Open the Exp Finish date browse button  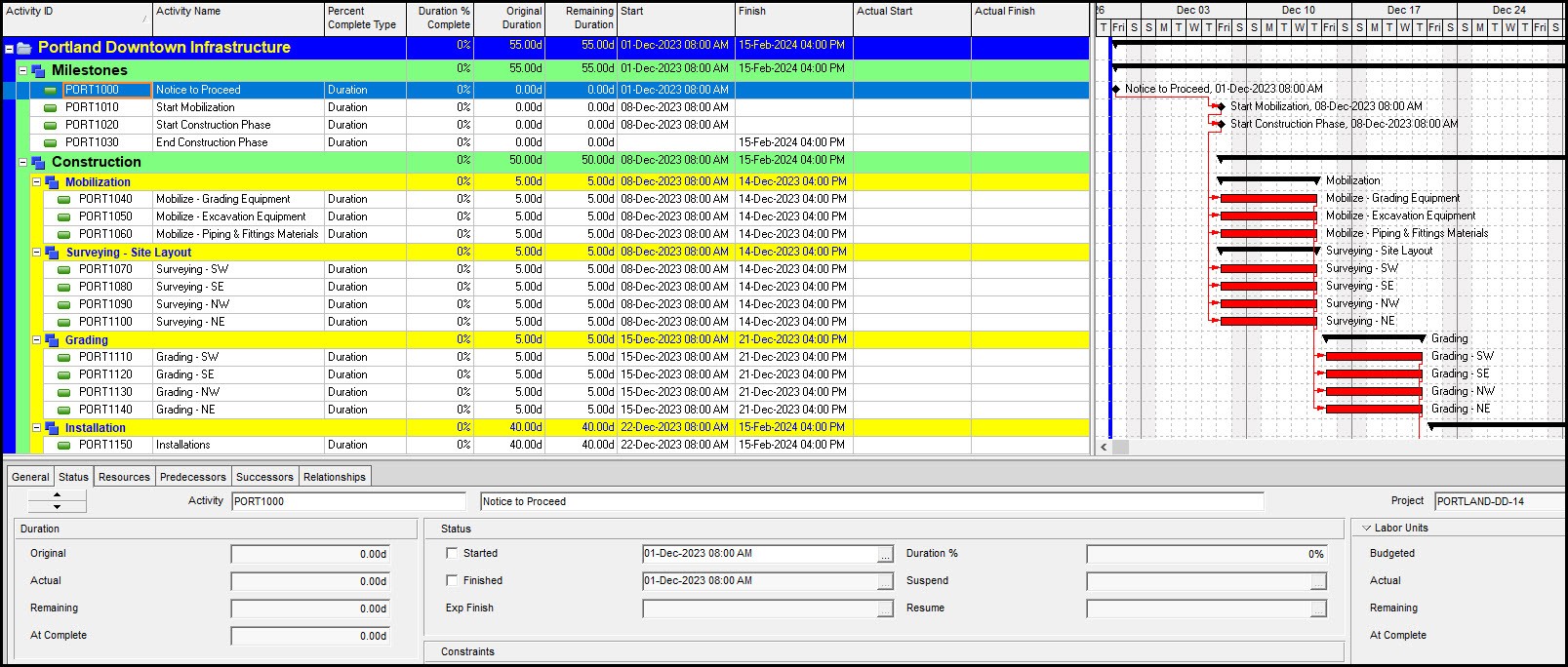pyautogui.click(x=885, y=608)
